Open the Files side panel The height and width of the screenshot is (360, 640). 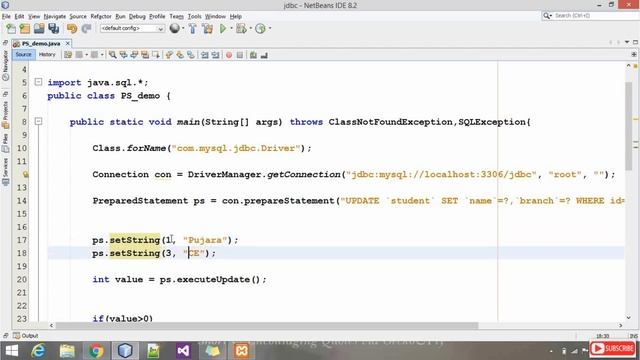click(x=5, y=143)
